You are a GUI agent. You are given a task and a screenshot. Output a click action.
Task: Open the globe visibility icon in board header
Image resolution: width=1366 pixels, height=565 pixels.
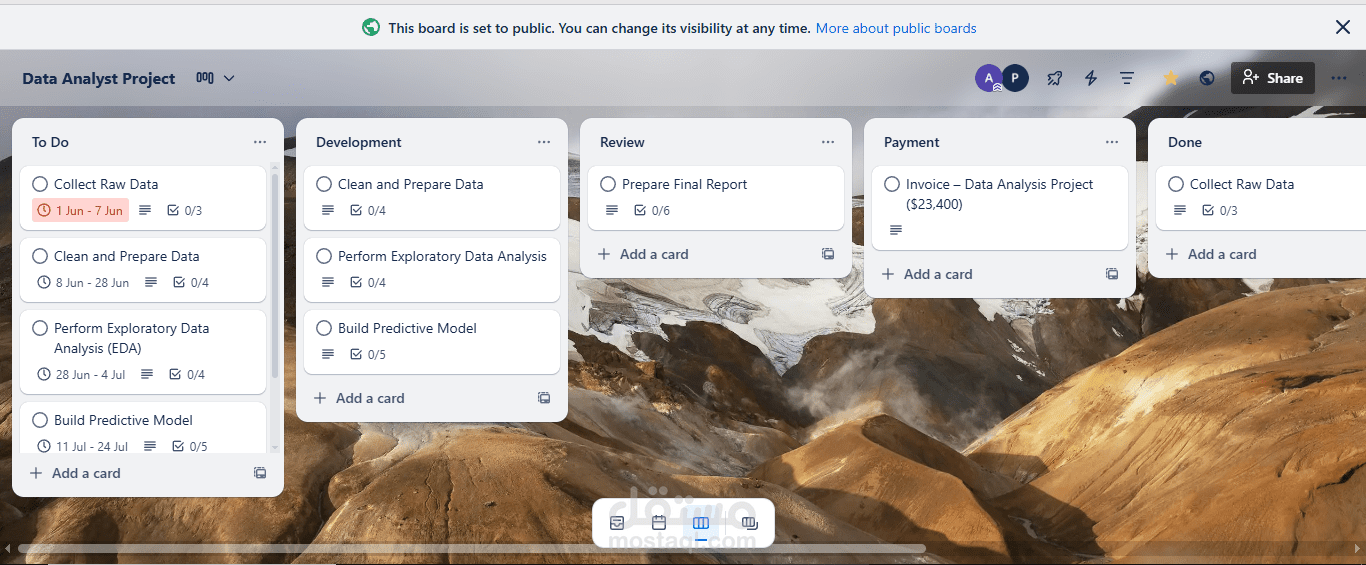pos(1207,78)
